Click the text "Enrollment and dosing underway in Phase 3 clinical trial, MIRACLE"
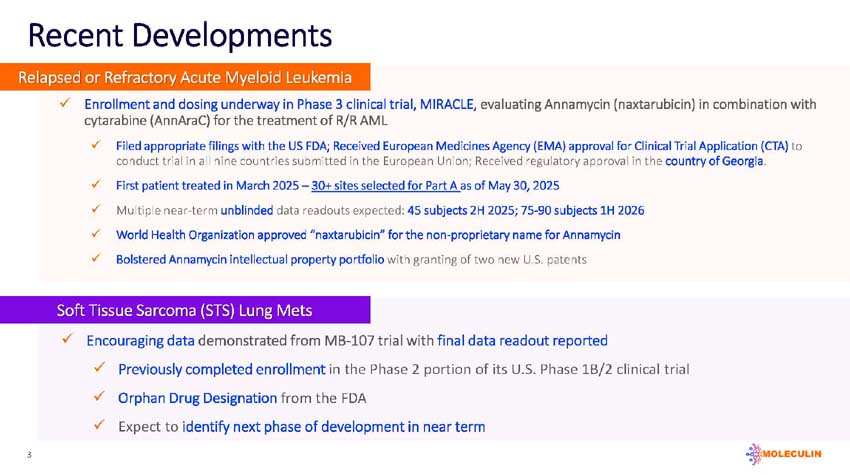850x475 pixels. tap(280, 104)
